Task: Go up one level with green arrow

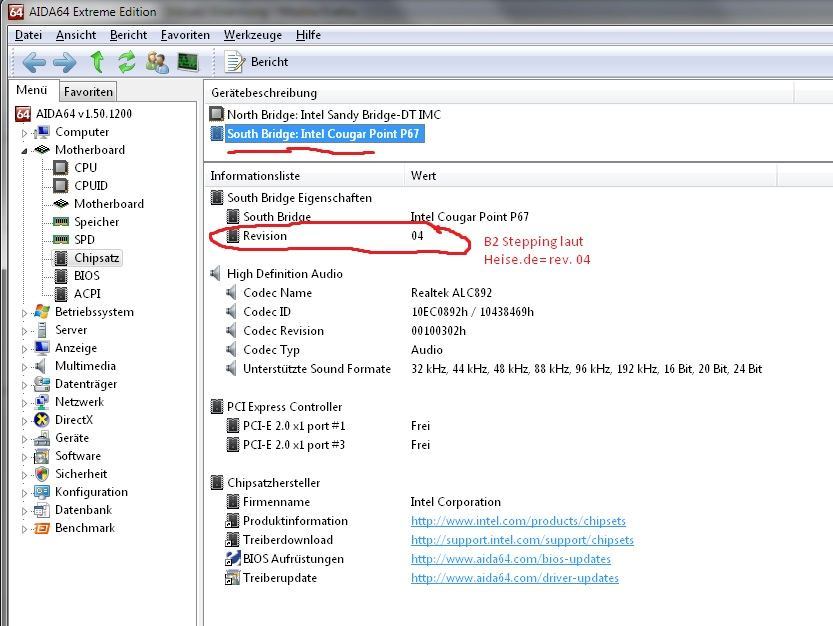Action: coord(97,62)
